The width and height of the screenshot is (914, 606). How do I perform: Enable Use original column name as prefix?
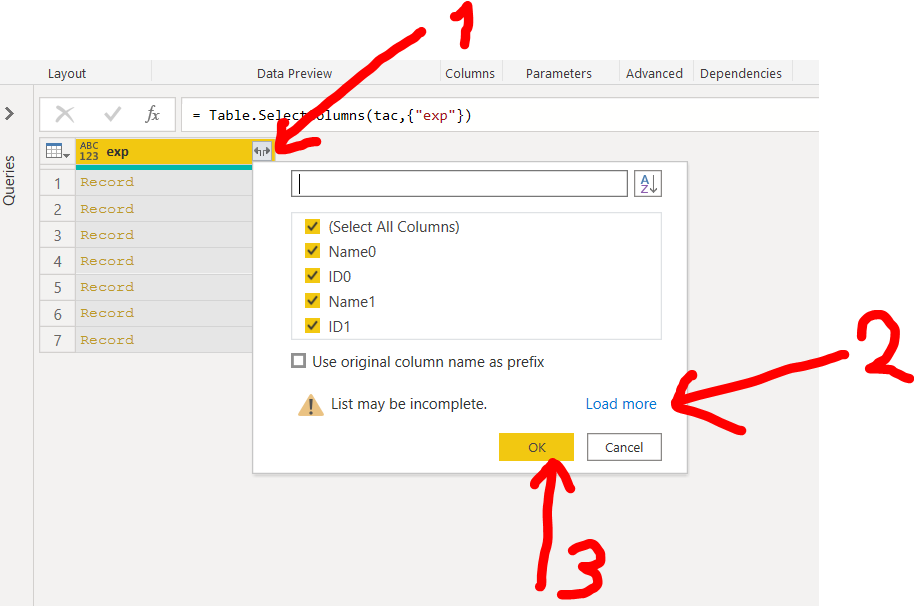pyautogui.click(x=298, y=361)
